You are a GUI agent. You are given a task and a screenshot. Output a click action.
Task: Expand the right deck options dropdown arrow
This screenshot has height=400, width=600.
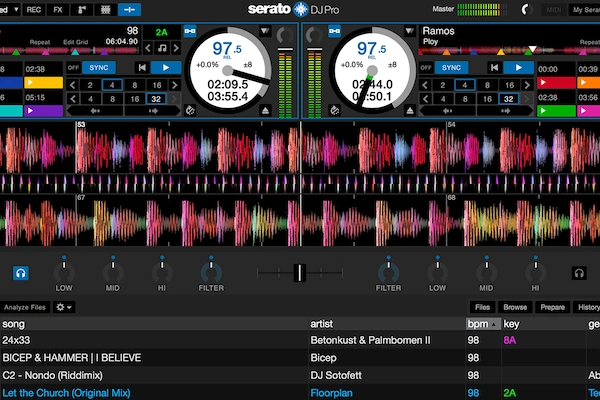tap(409, 31)
